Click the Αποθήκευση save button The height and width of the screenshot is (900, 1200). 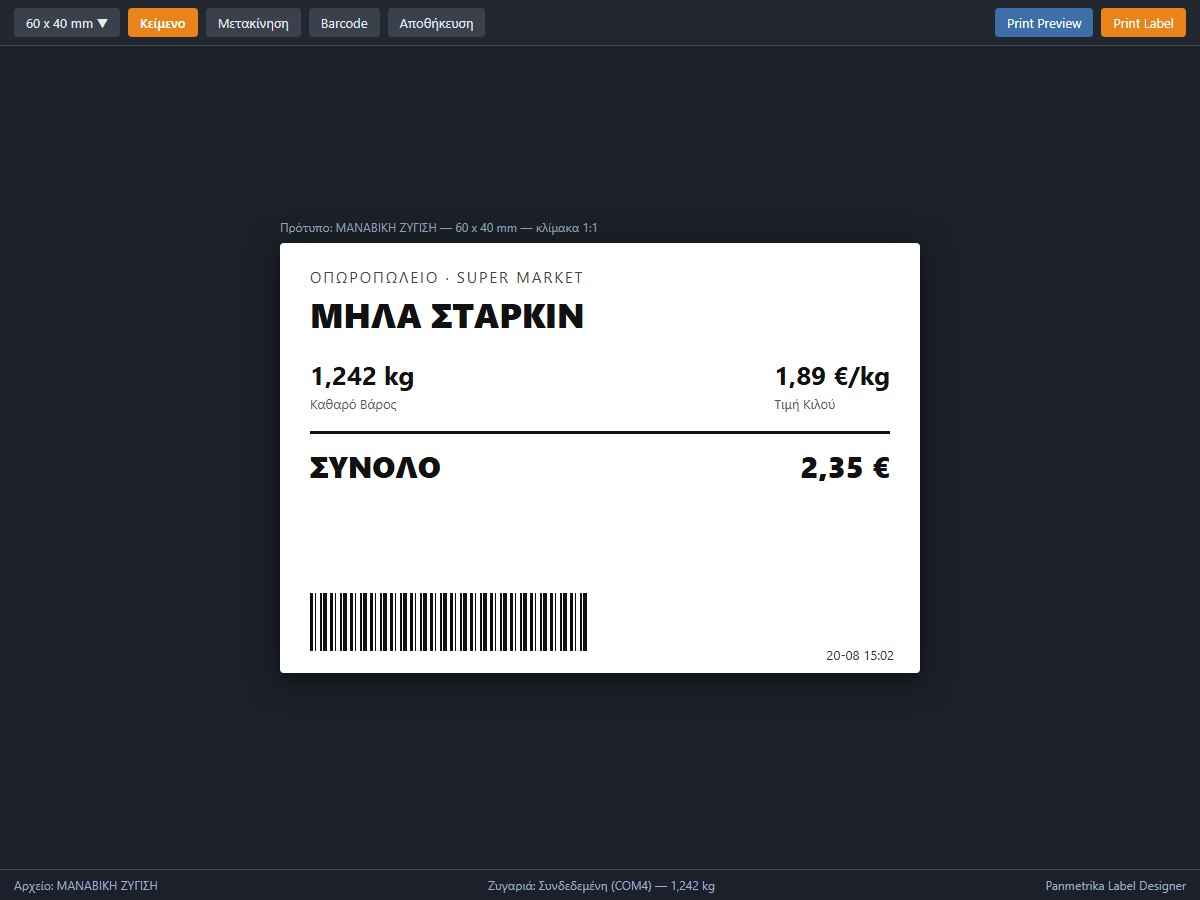point(436,23)
